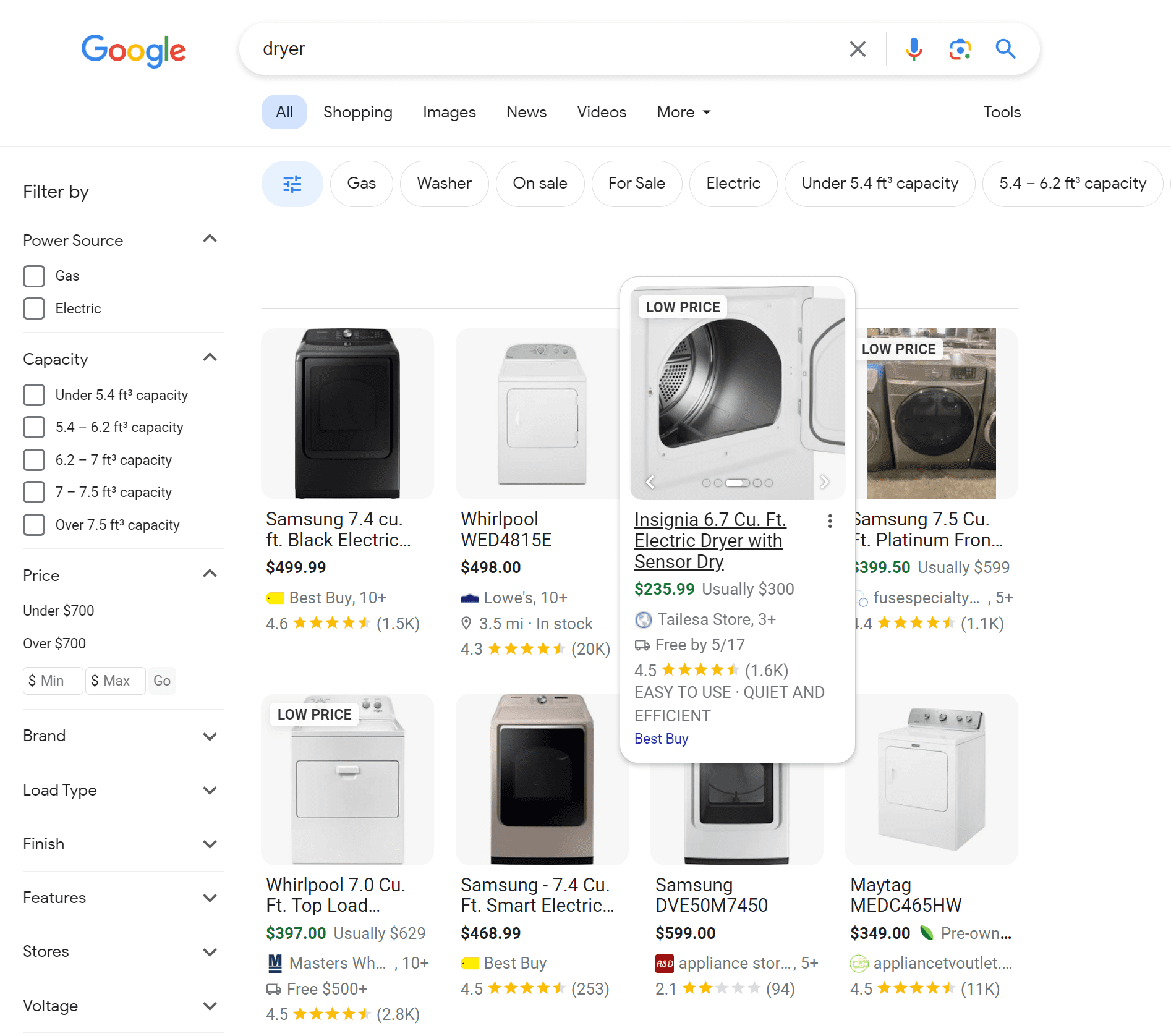This screenshot has width=1171, height=1036.
Task: Enable the Electric power source filter
Action: 34,308
